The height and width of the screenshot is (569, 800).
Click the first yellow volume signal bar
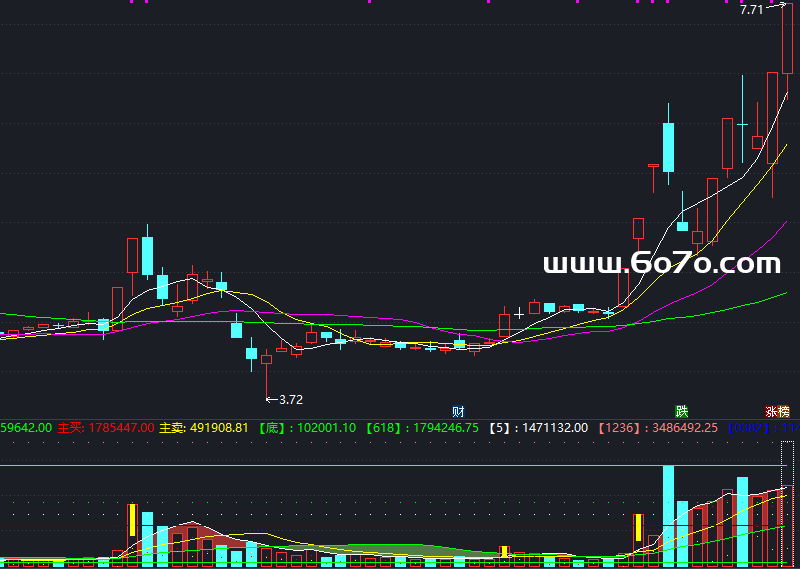[132, 521]
